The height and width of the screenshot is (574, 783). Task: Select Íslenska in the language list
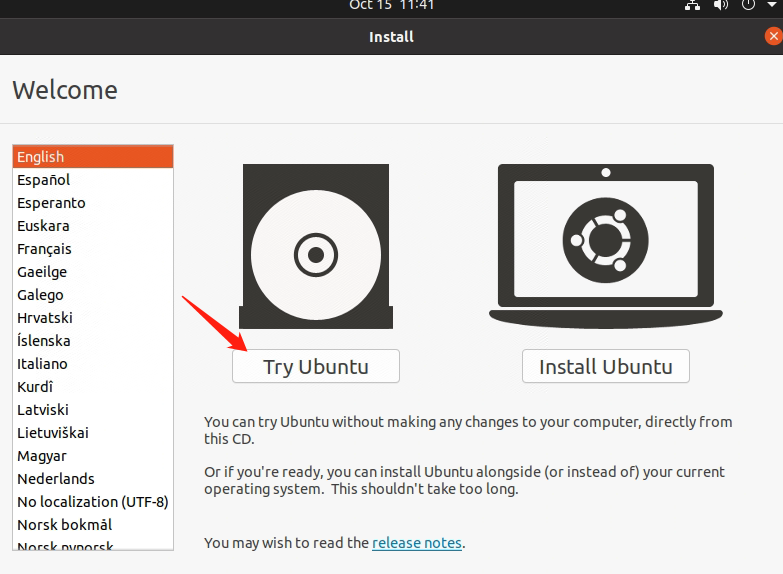[x=93, y=340]
